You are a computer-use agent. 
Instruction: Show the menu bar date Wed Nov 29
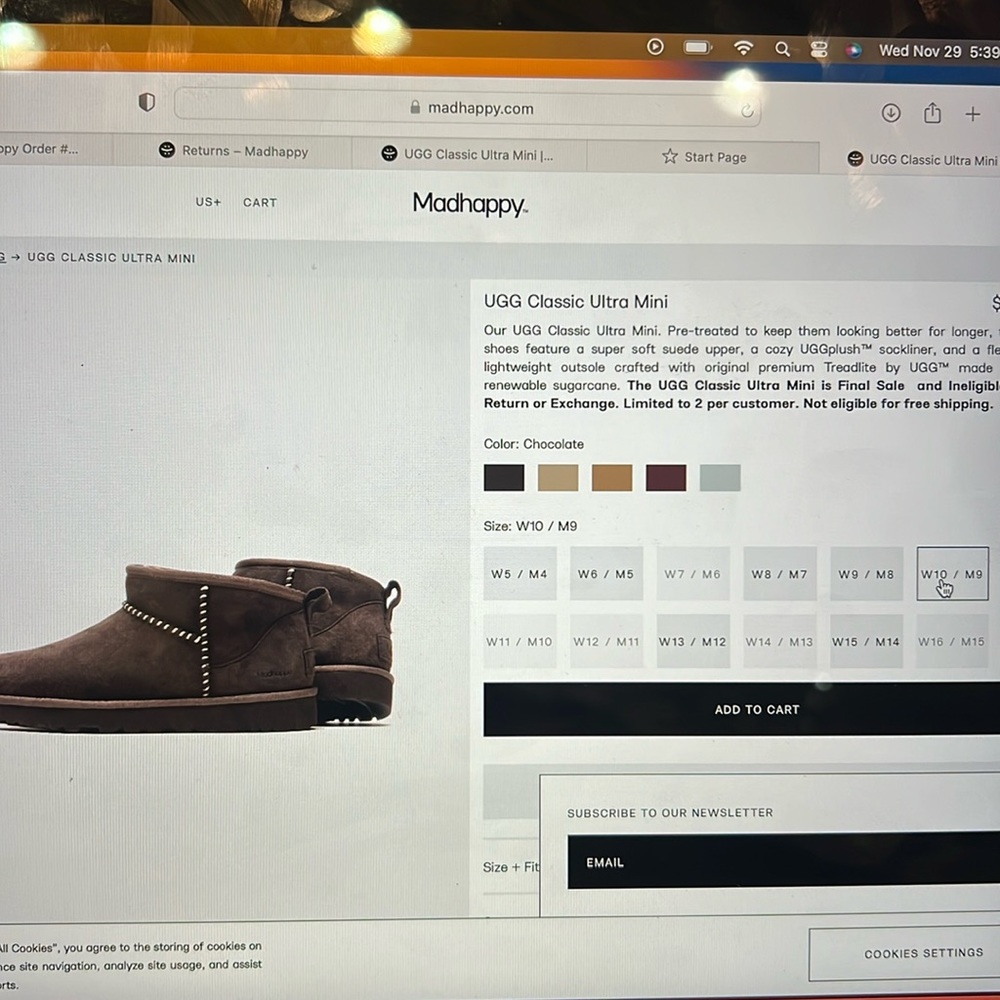click(x=920, y=51)
